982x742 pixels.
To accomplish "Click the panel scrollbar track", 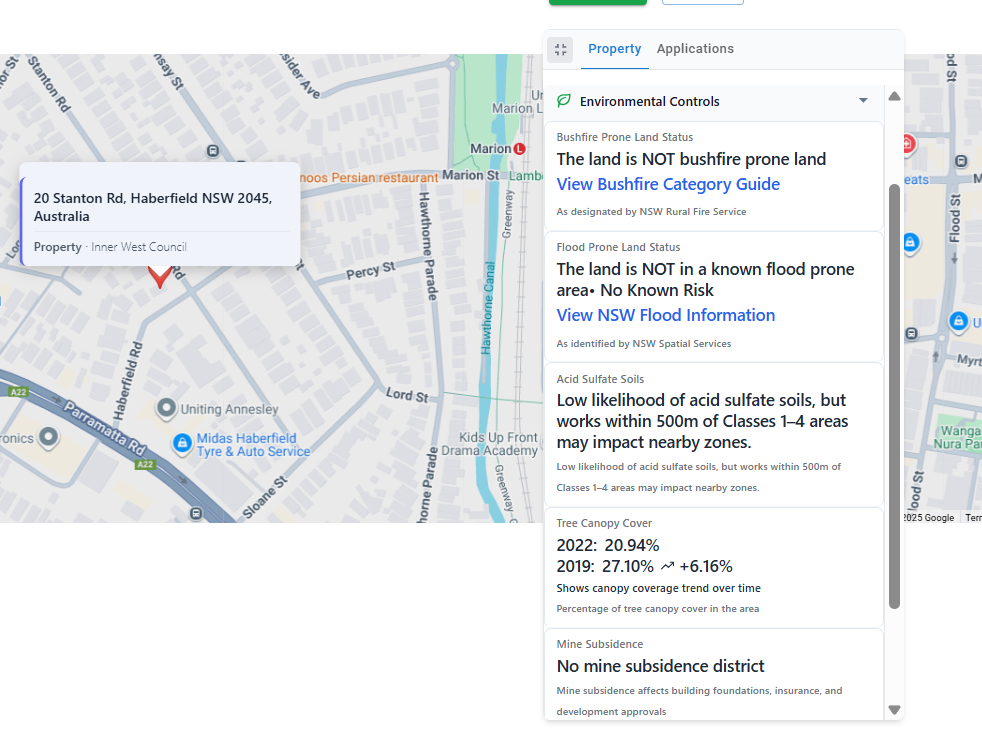I will 894,400.
